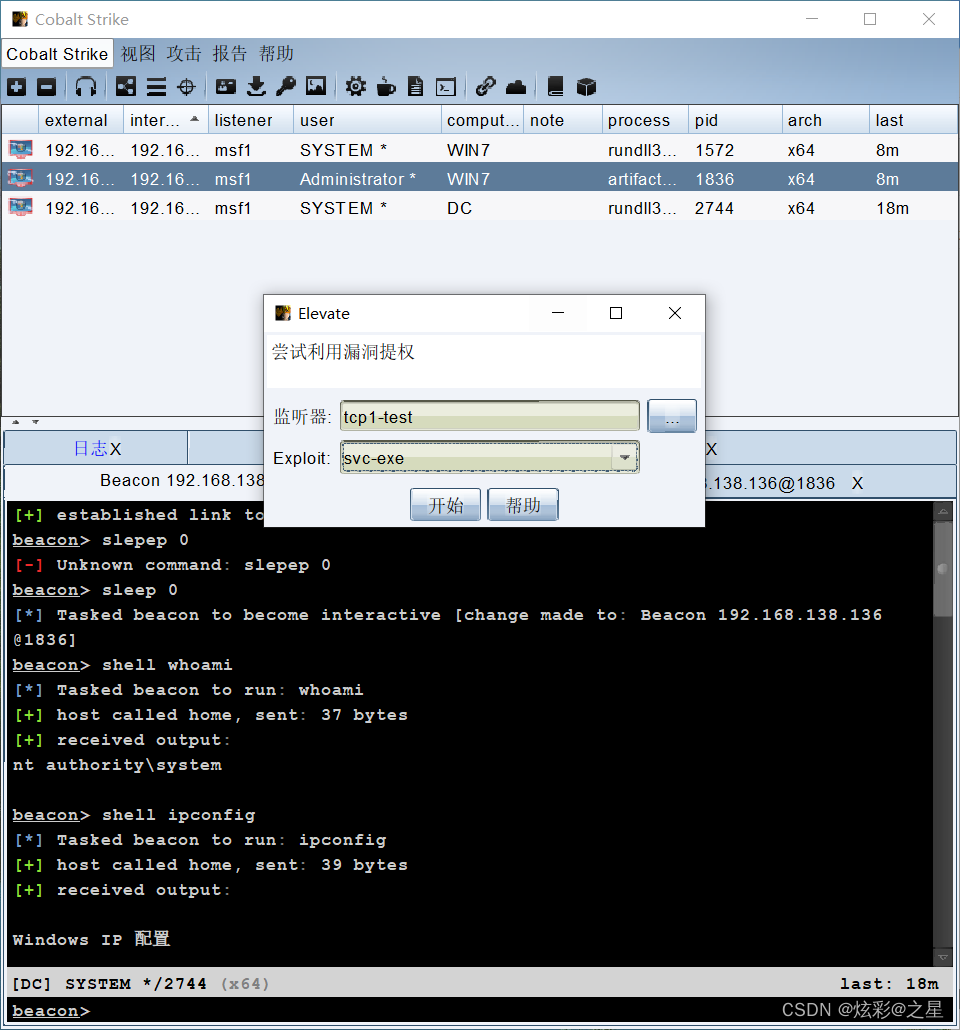The height and width of the screenshot is (1030, 960).
Task: Sort by the inter... column header
Action: (x=166, y=120)
